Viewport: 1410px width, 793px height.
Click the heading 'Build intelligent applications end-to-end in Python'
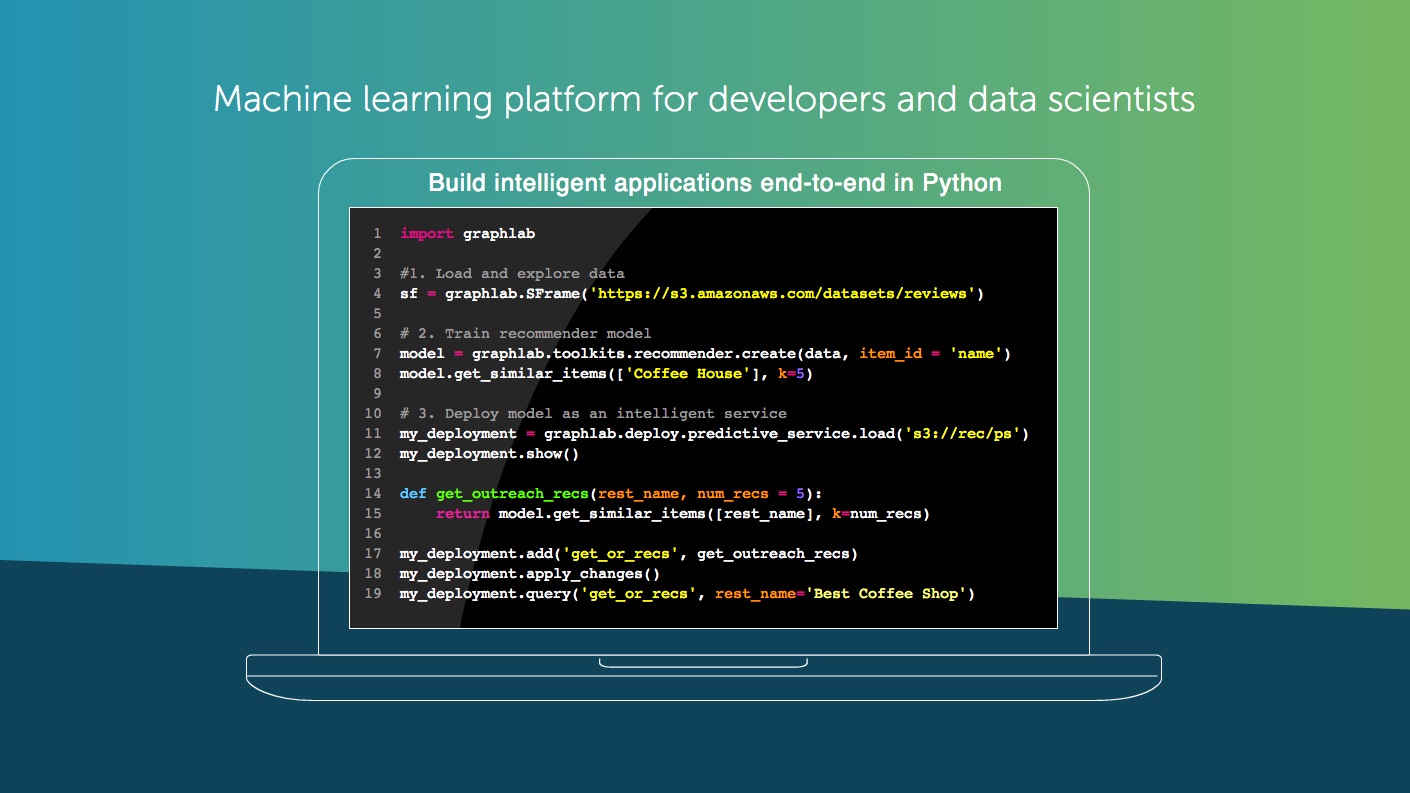(714, 183)
